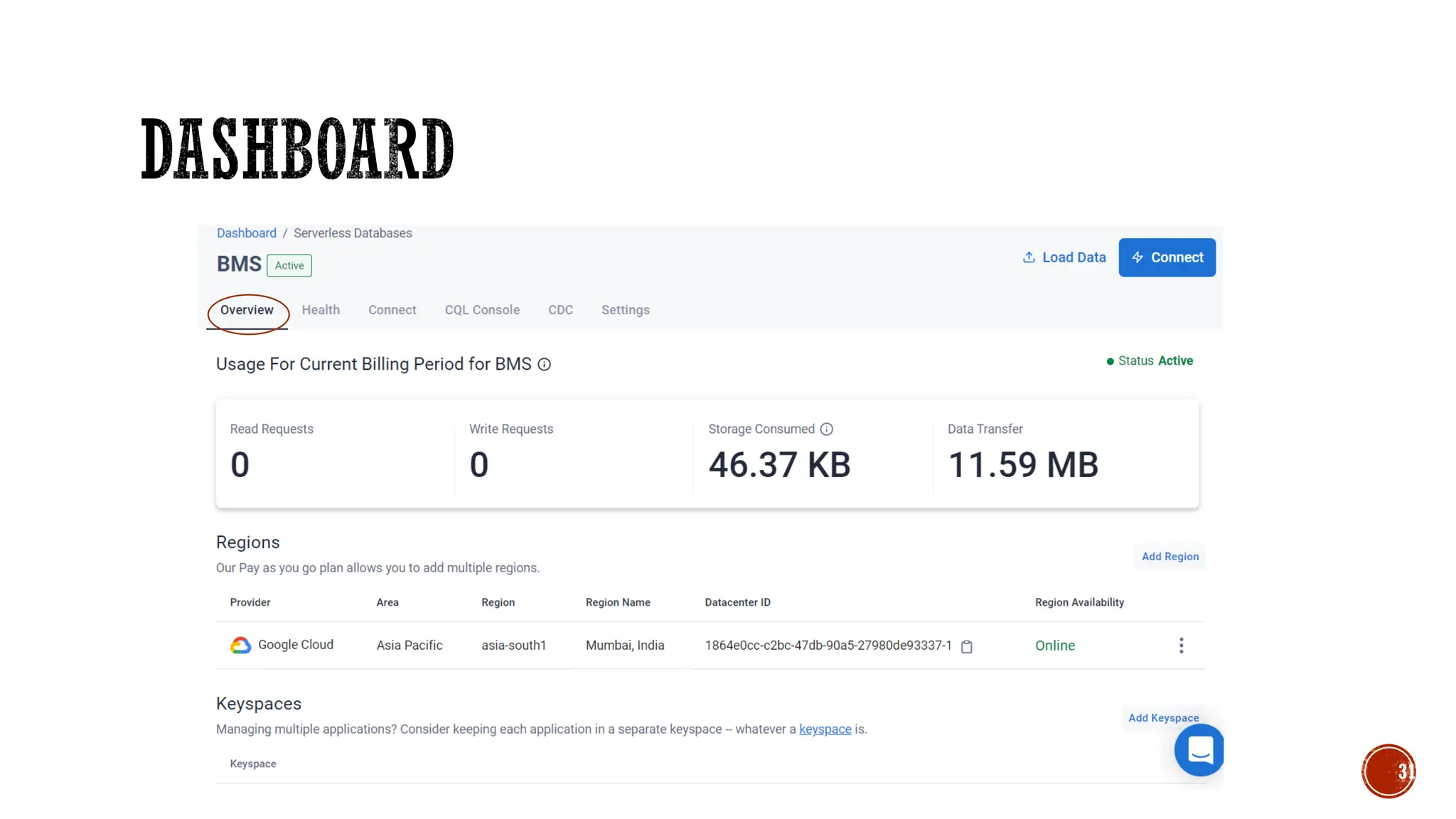Click the Google Cloud provider logo

240,645
